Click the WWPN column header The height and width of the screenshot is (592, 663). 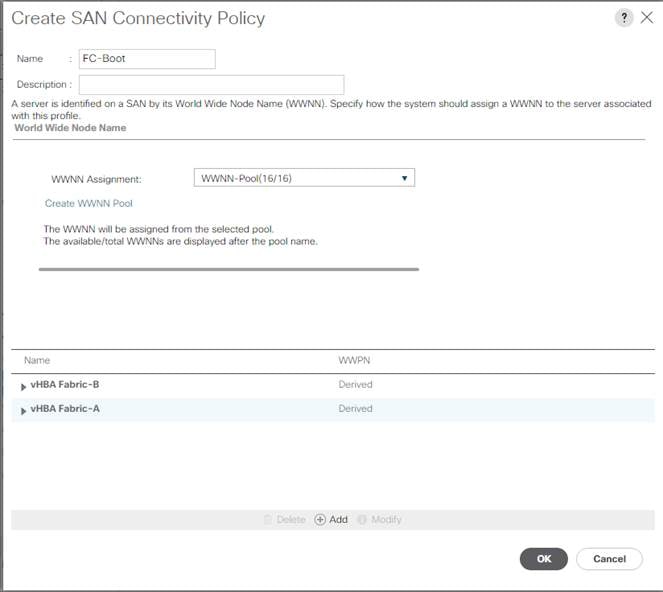tap(354, 360)
